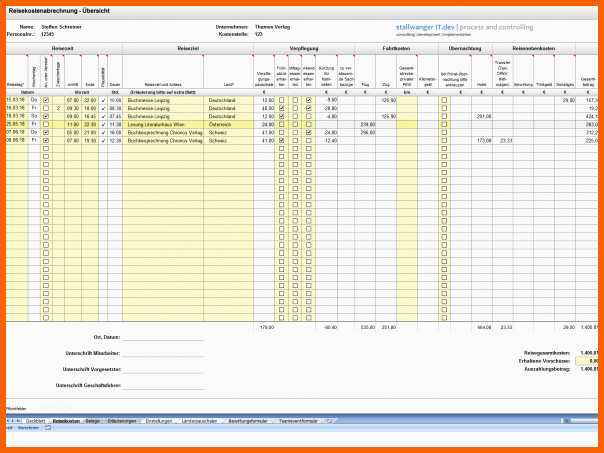Open the Belege sheet tab
The height and width of the screenshot is (453, 604).
92,421
